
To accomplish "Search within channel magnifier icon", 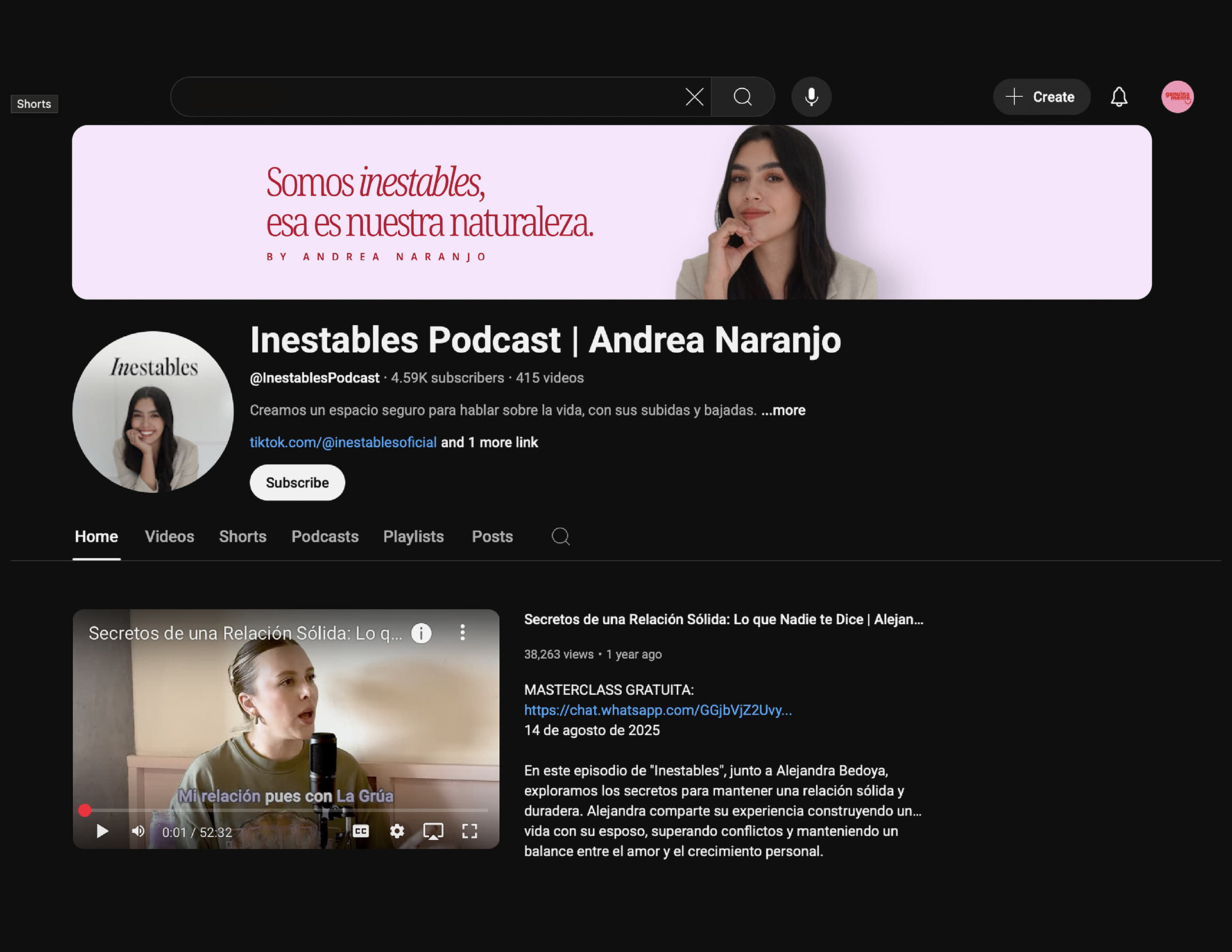I will pyautogui.click(x=560, y=536).
